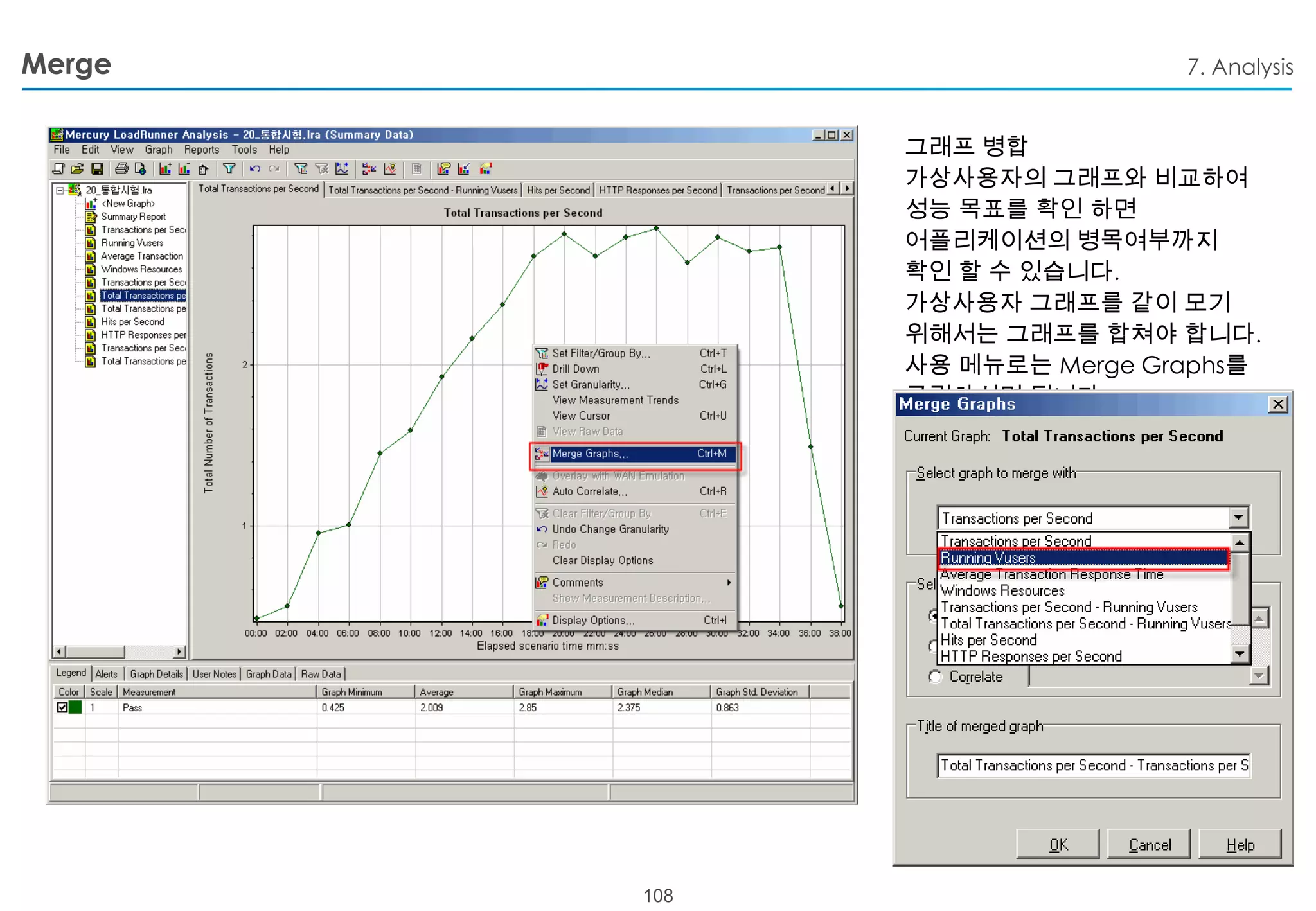The image size is (1316, 911).
Task: Switch to the Hits per Second tab
Action: tap(558, 190)
